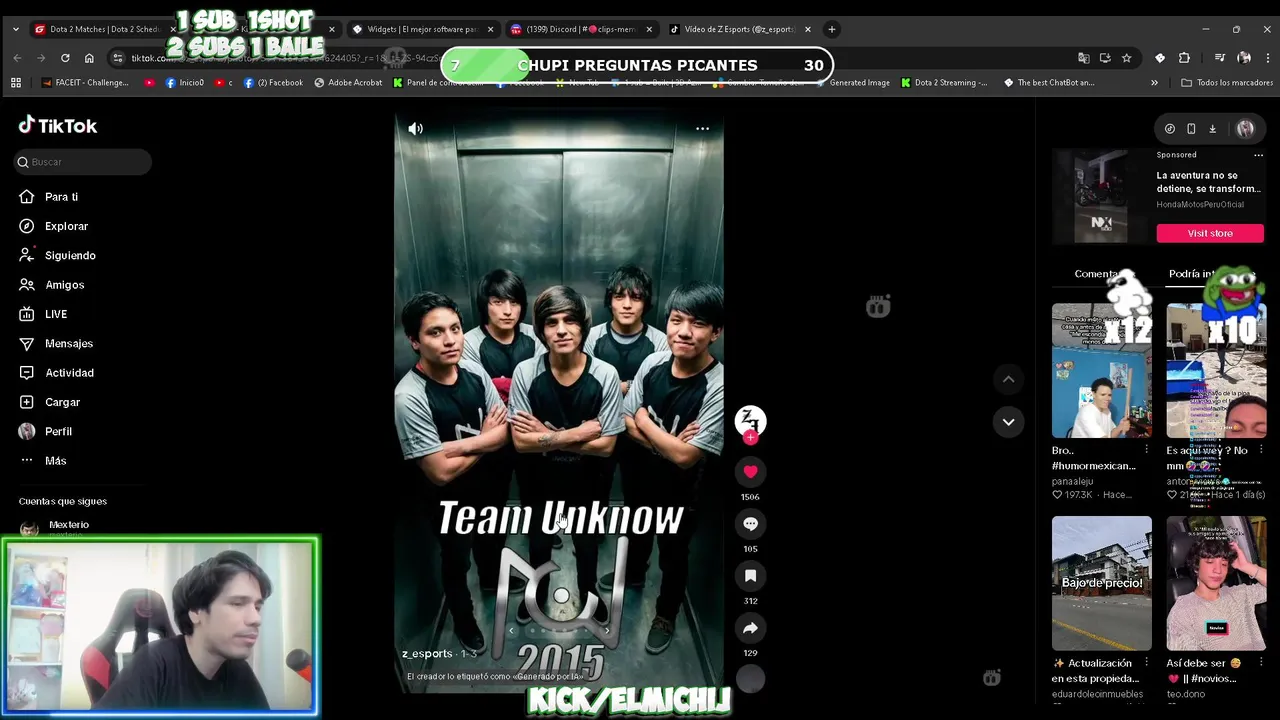This screenshot has height=720, width=1280.
Task: Open options for 'Bro.. #humormexican' video
Action: click(x=1146, y=450)
